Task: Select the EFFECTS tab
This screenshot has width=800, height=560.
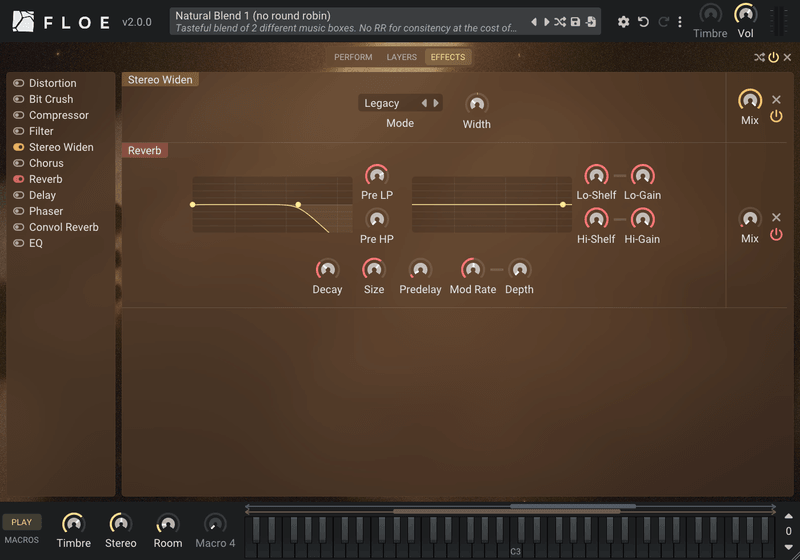Action: point(448,57)
